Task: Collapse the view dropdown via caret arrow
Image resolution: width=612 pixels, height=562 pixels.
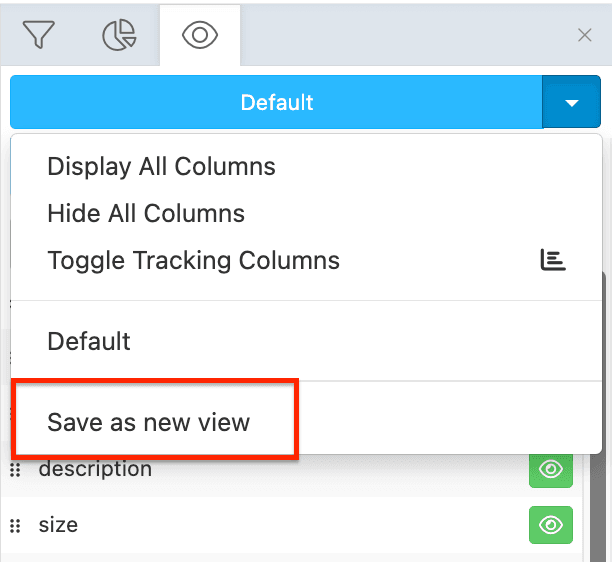Action: point(572,102)
